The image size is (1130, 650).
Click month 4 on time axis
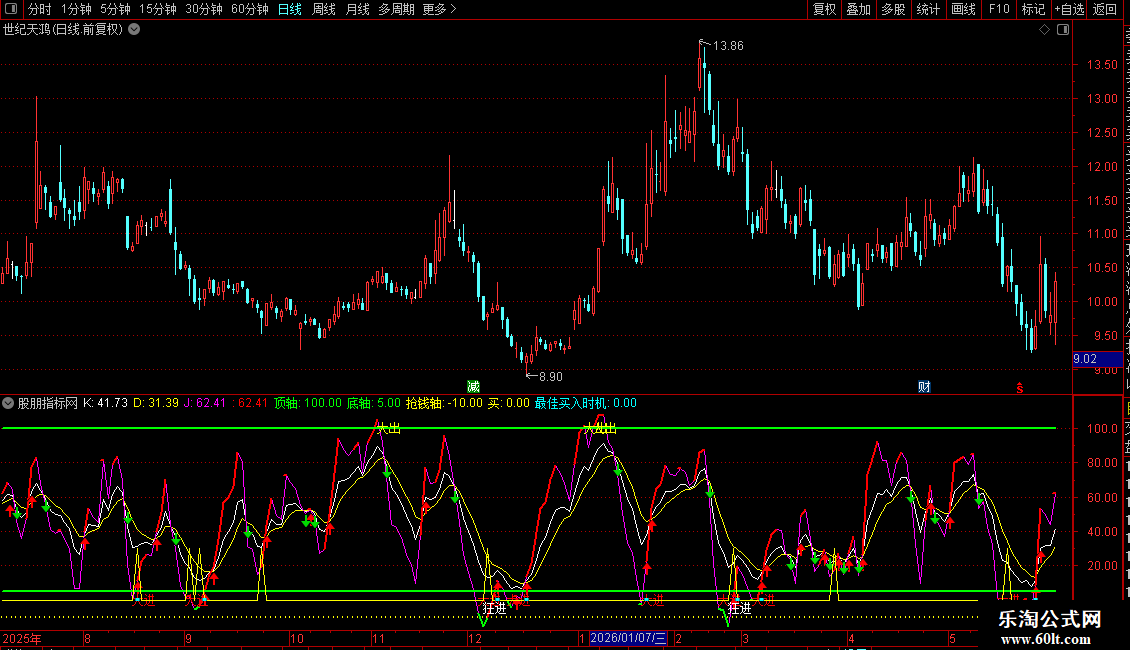pos(851,638)
